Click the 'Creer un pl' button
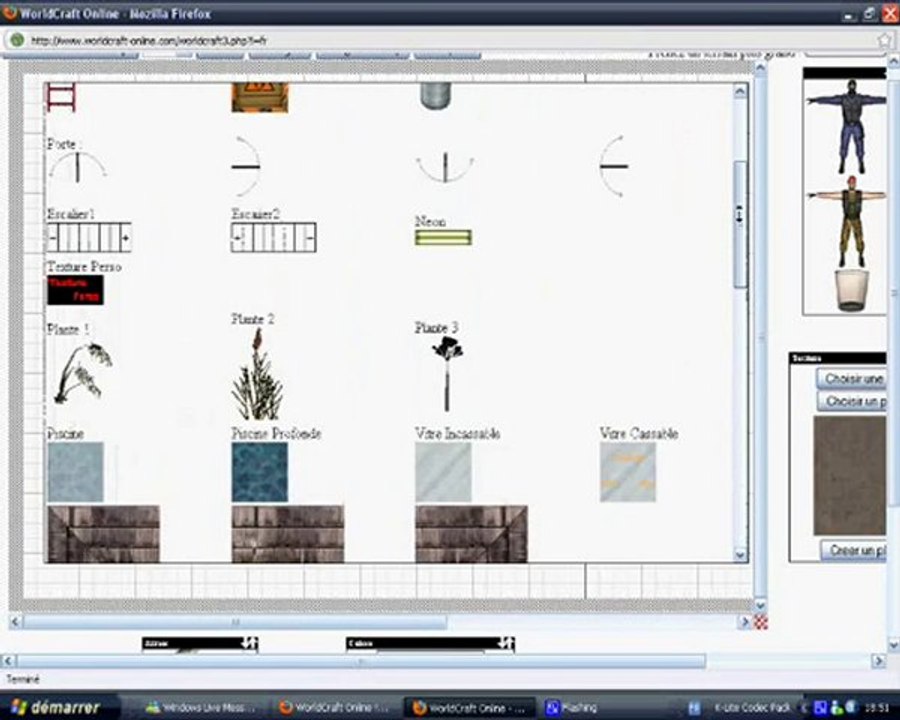 click(854, 551)
